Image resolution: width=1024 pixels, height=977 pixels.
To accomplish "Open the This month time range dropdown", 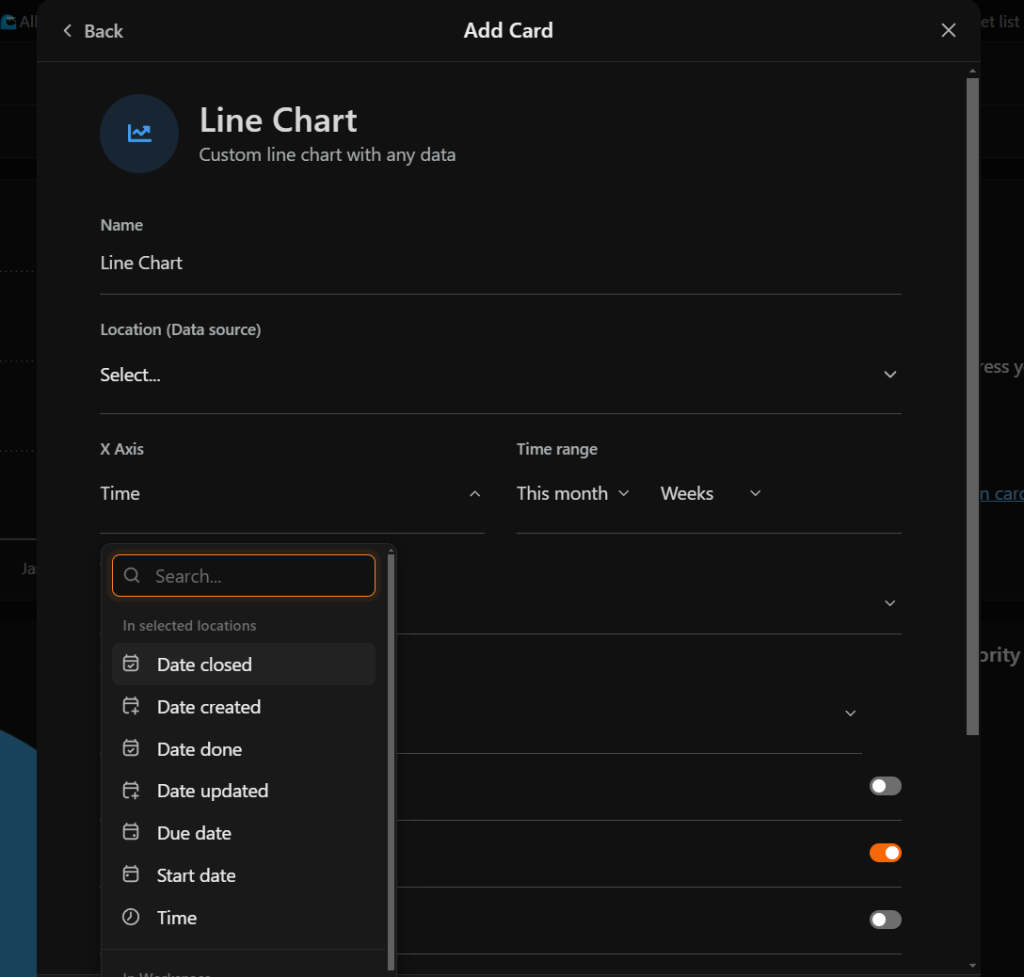I will [x=573, y=493].
